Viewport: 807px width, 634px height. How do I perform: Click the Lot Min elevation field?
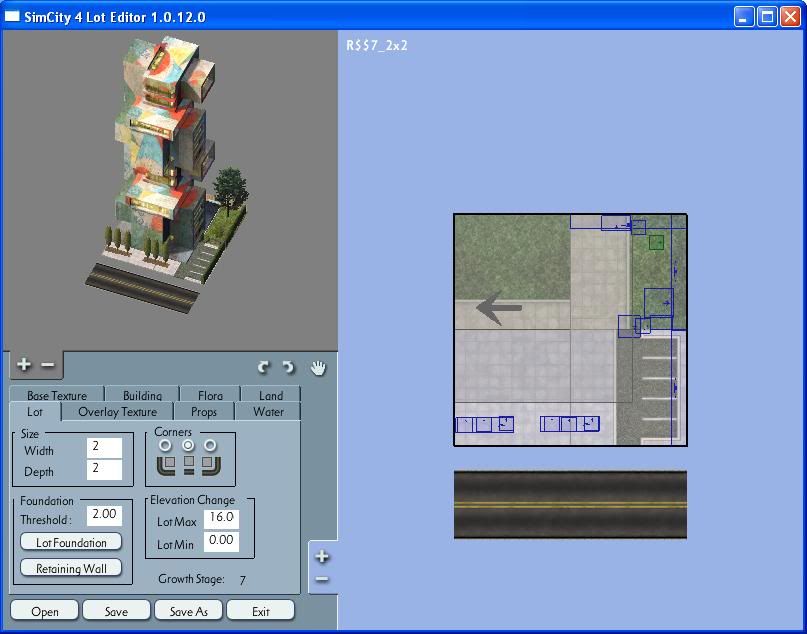click(221, 541)
